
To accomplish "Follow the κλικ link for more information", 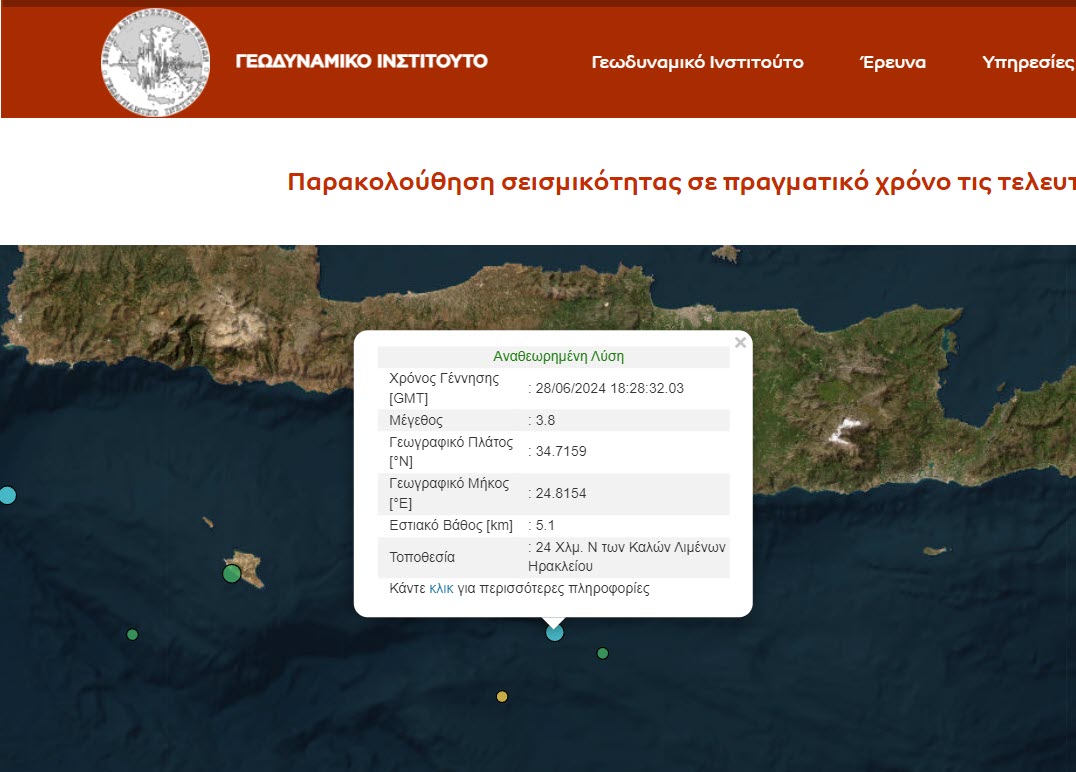I will pos(441,588).
